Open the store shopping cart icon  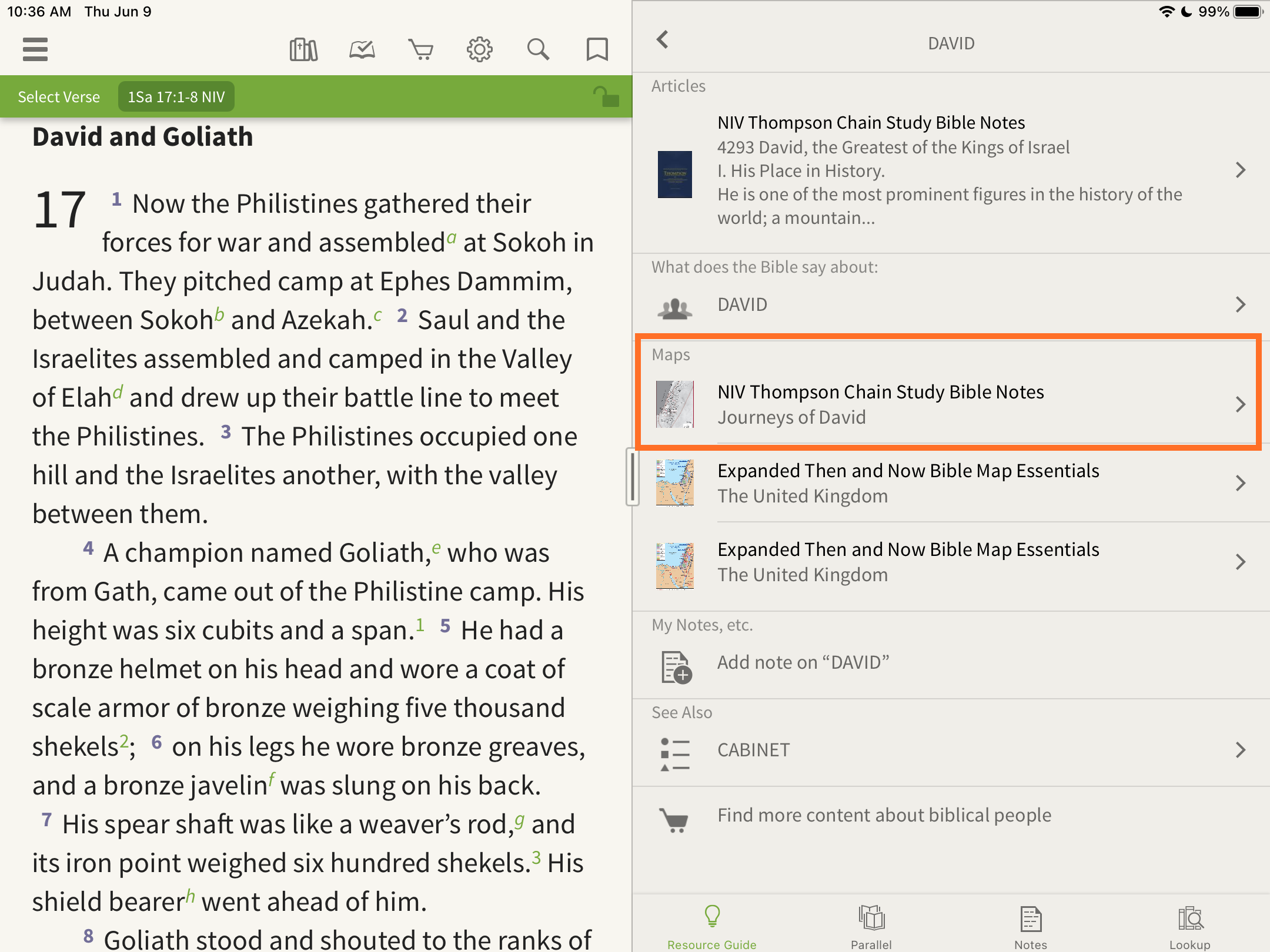click(x=421, y=49)
